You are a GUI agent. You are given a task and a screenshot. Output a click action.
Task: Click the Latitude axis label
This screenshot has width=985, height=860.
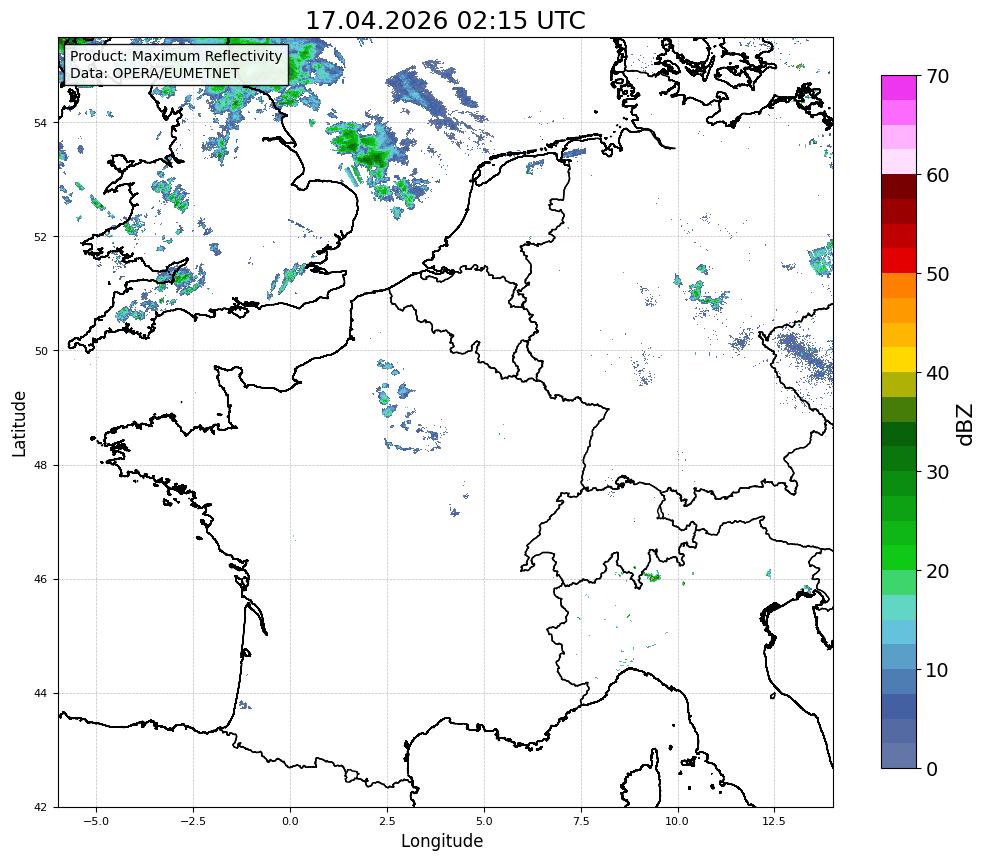(19, 423)
